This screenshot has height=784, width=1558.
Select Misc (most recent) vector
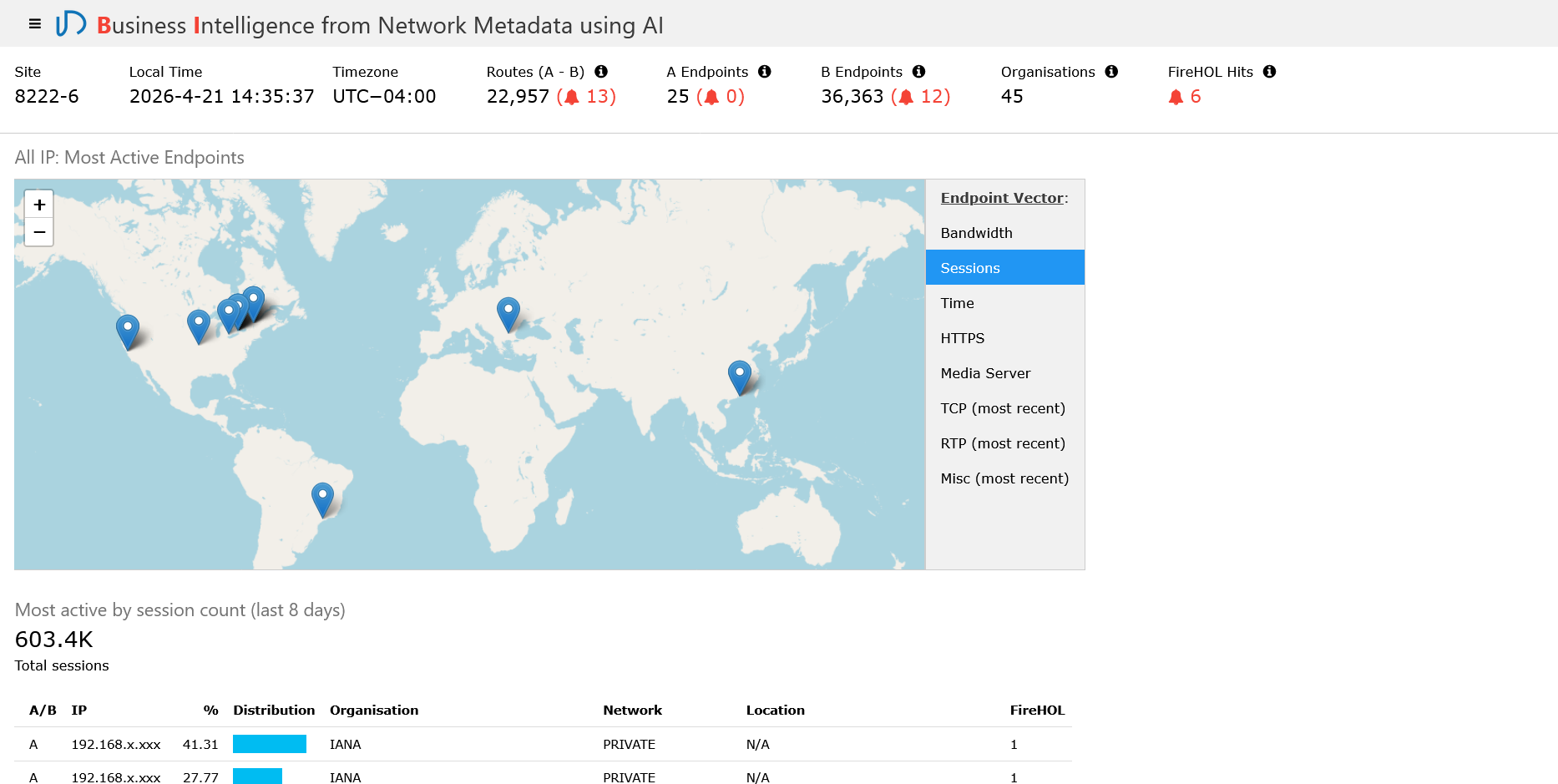point(1005,478)
